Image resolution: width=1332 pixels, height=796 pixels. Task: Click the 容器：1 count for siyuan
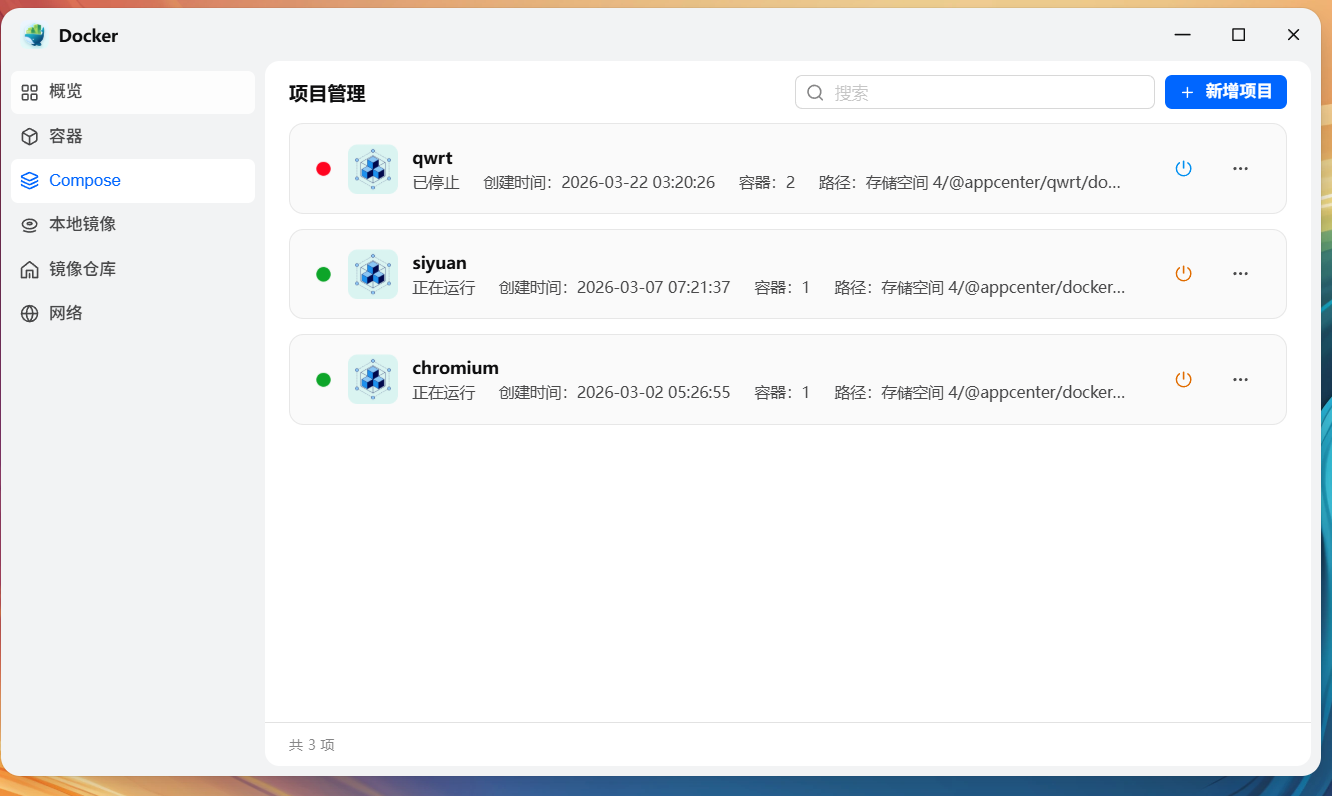pos(782,287)
